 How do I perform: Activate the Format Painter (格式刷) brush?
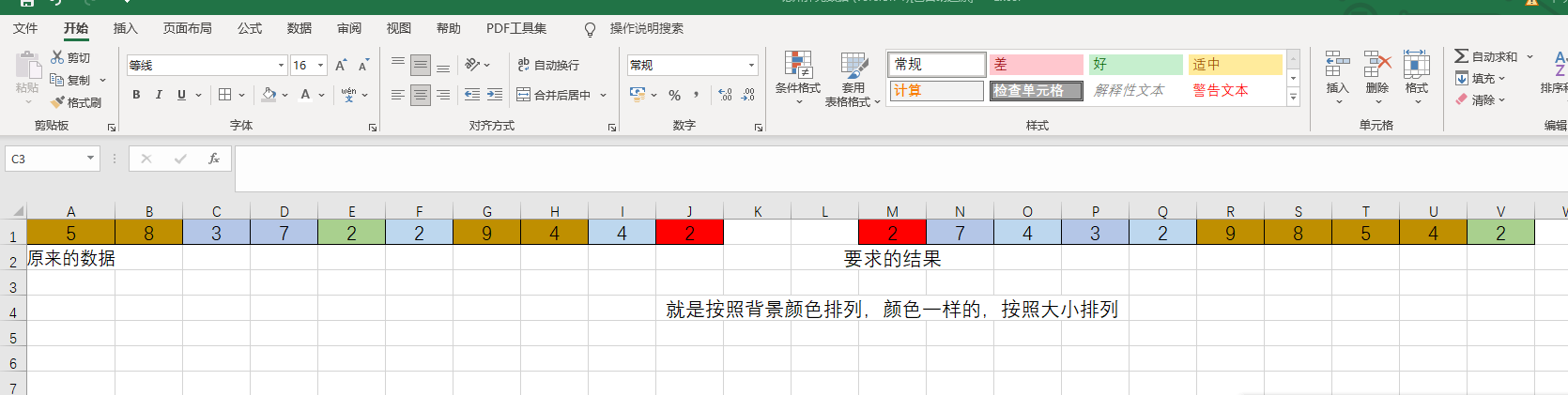click(57, 102)
